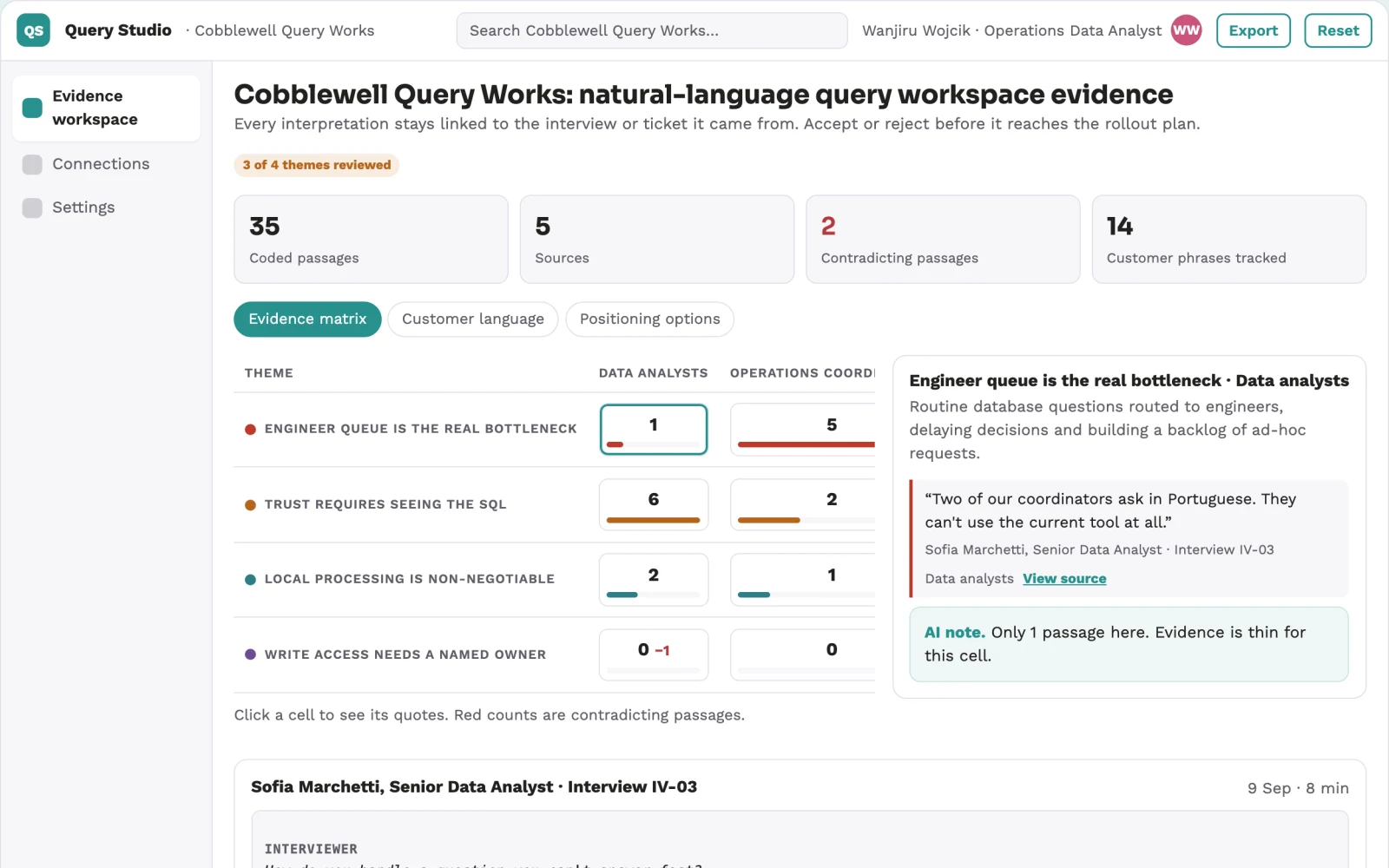Click the Operations Coord column header

point(802,373)
